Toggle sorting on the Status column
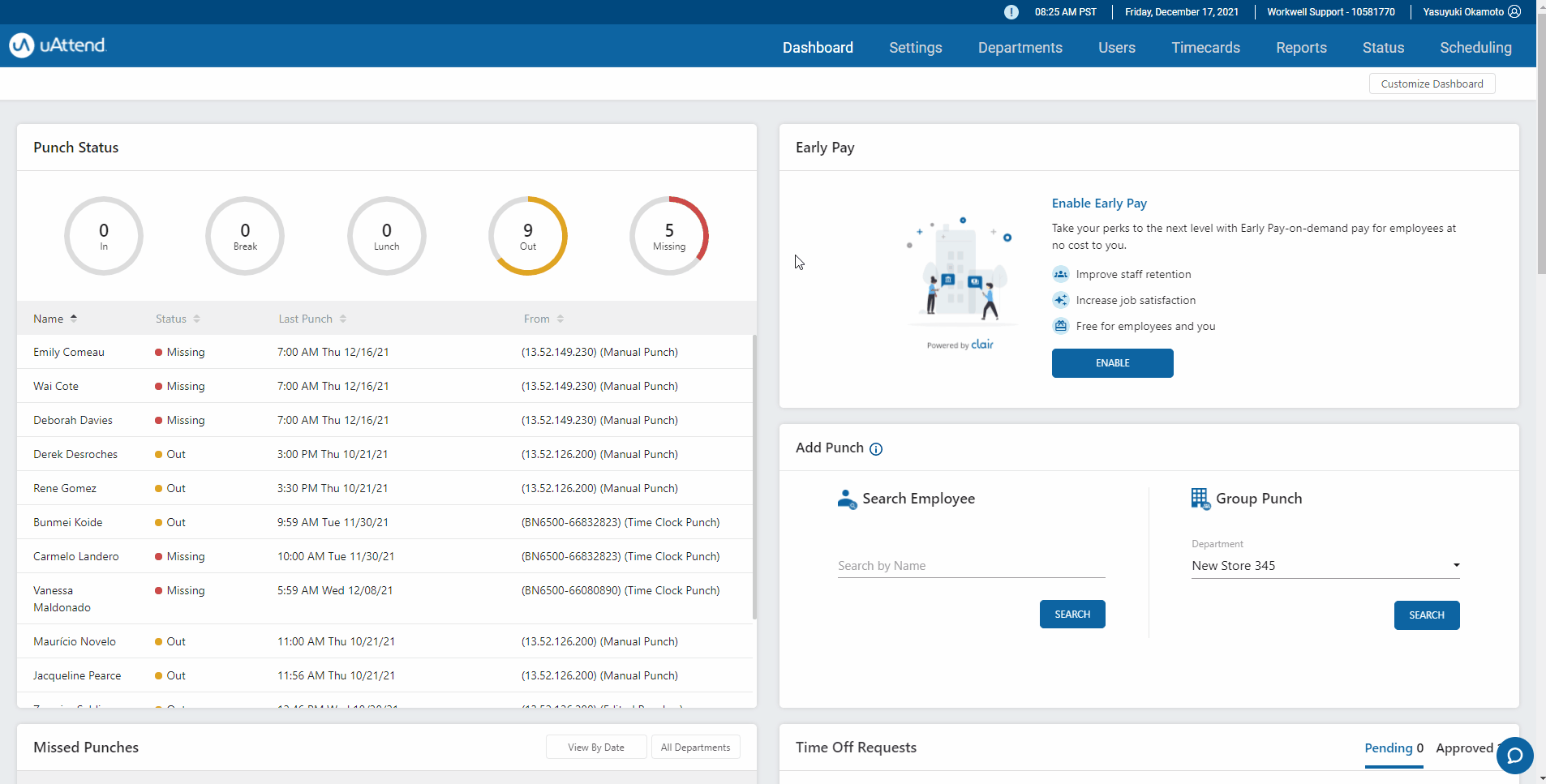 (x=197, y=318)
